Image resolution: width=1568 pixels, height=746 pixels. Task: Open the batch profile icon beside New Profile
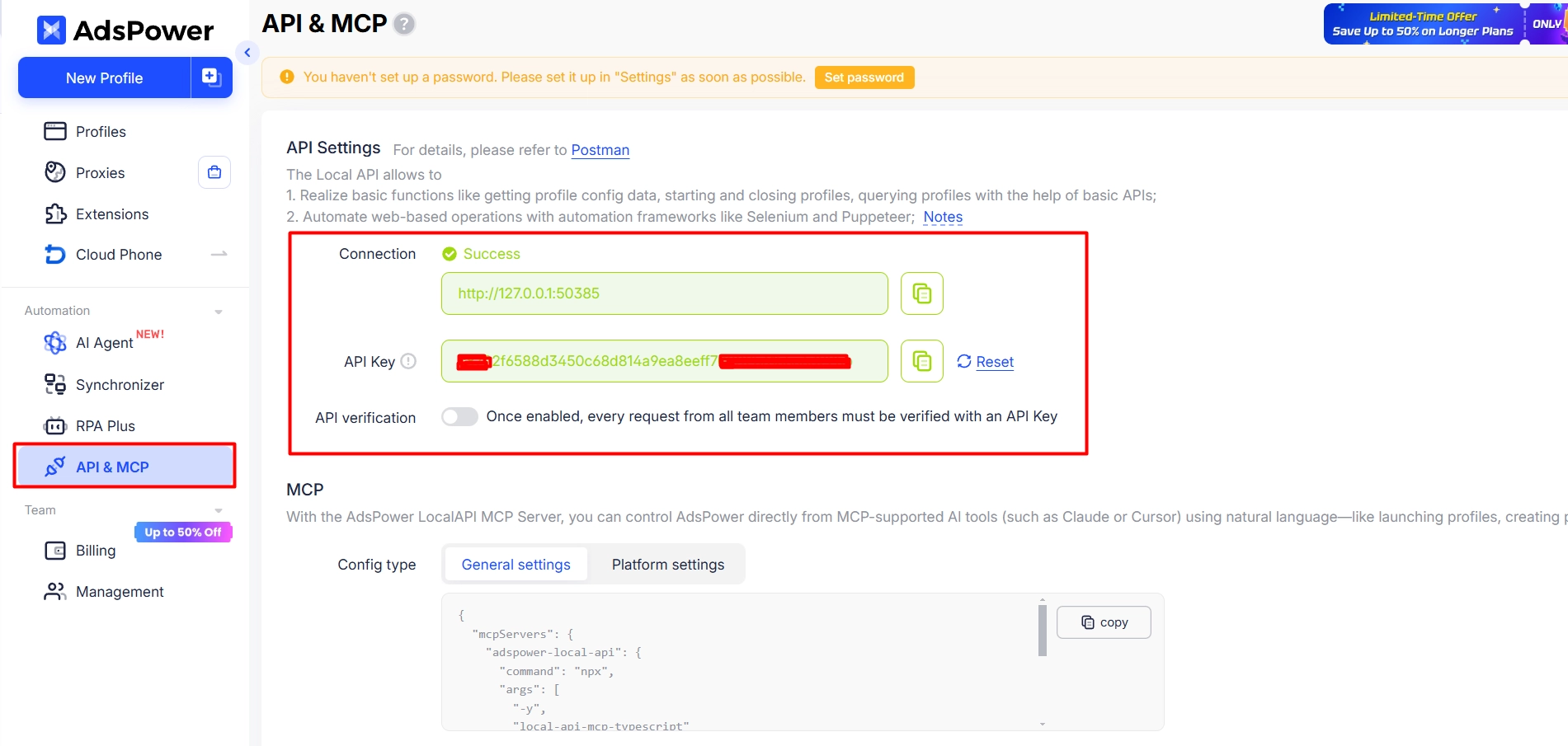212,77
